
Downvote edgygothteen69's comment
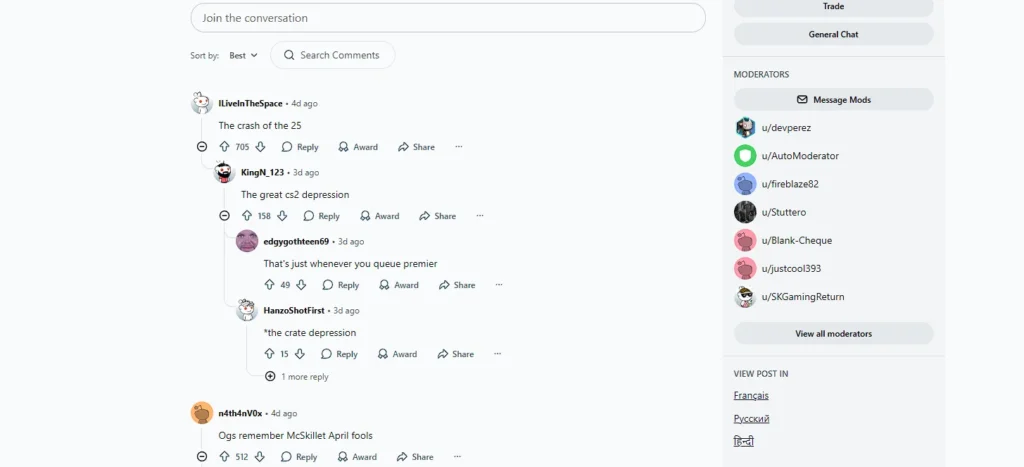coord(301,285)
